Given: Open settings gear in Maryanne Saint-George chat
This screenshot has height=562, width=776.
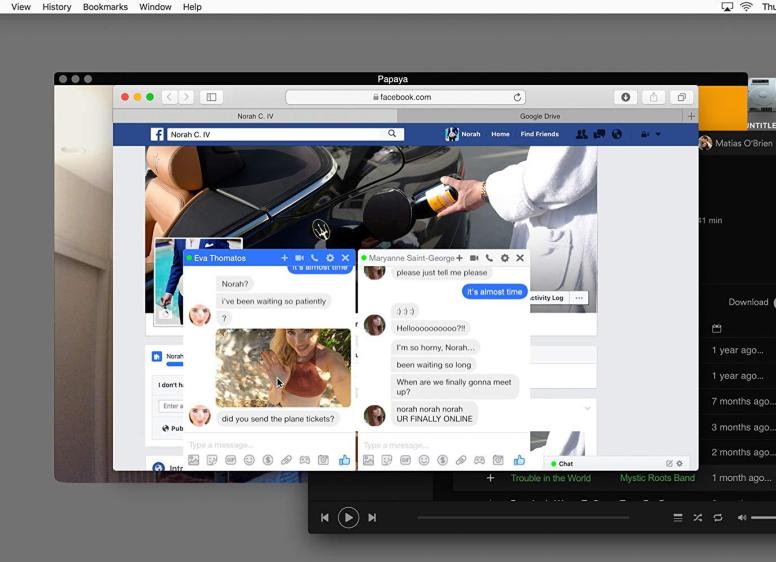Looking at the screenshot, I should coord(505,258).
